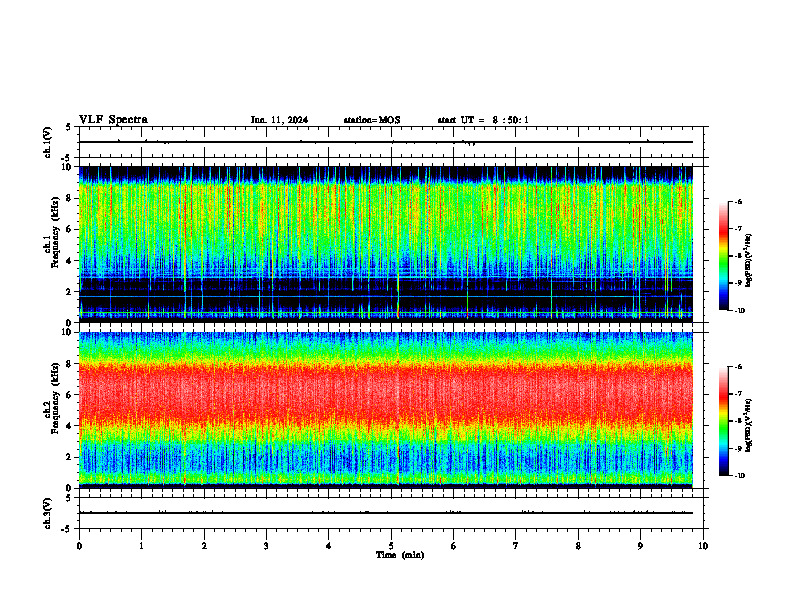
Task: Click the ch.2 spectrogram color bar
Action: [724, 421]
